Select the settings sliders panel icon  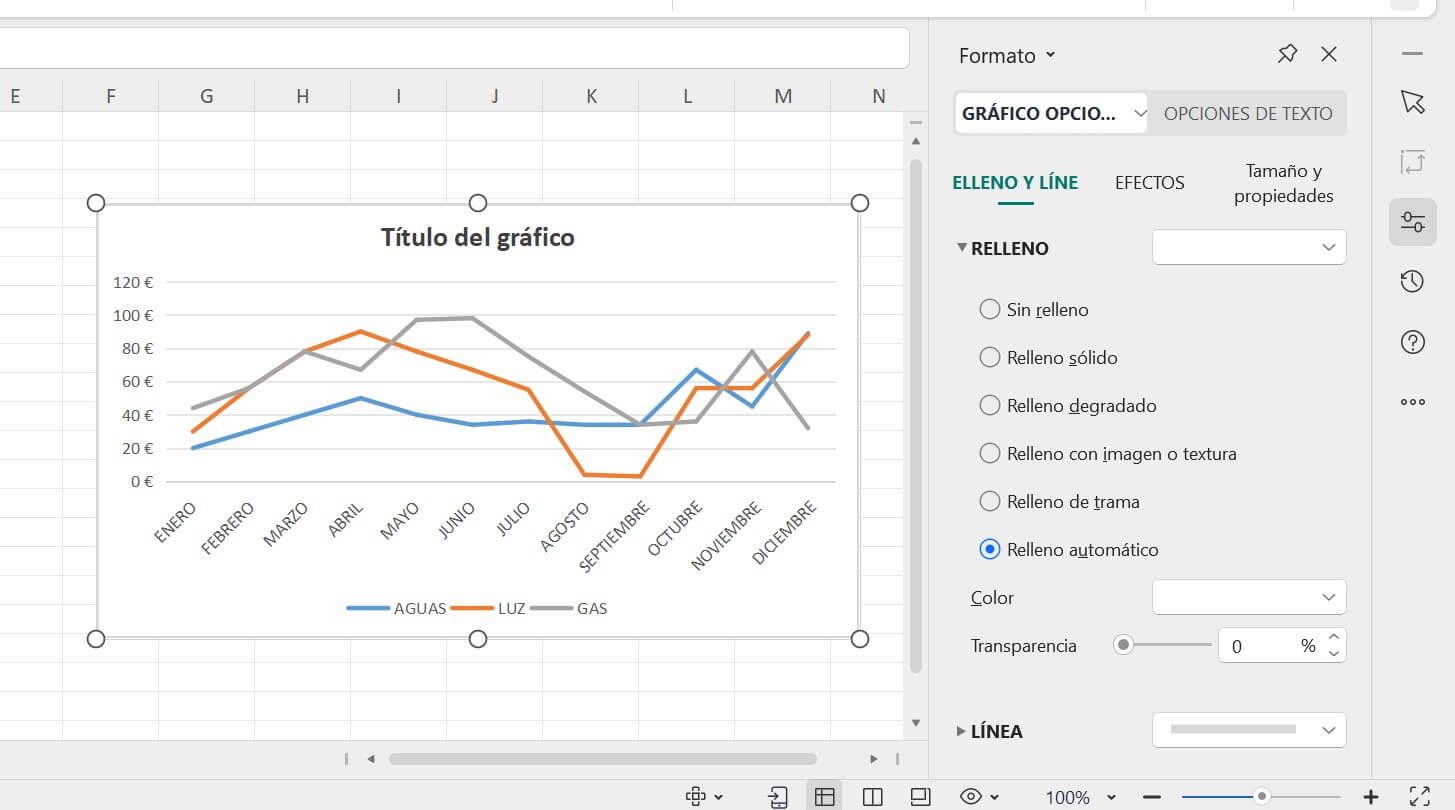coord(1412,221)
